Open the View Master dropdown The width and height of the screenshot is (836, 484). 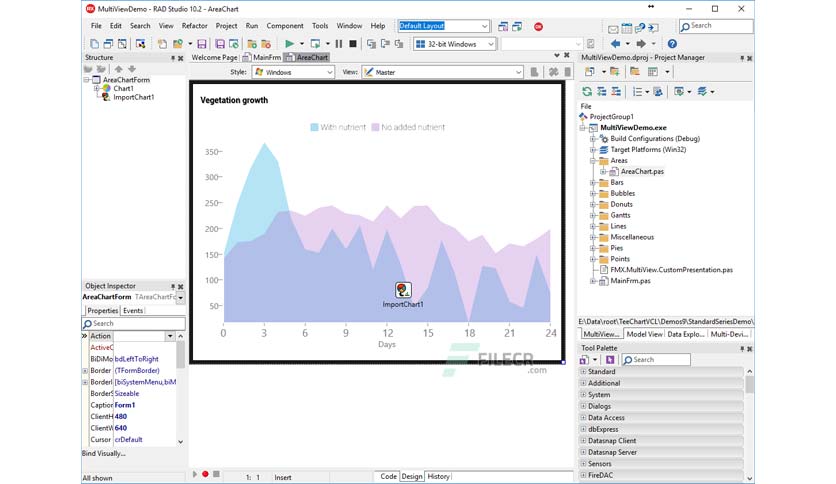pos(518,72)
